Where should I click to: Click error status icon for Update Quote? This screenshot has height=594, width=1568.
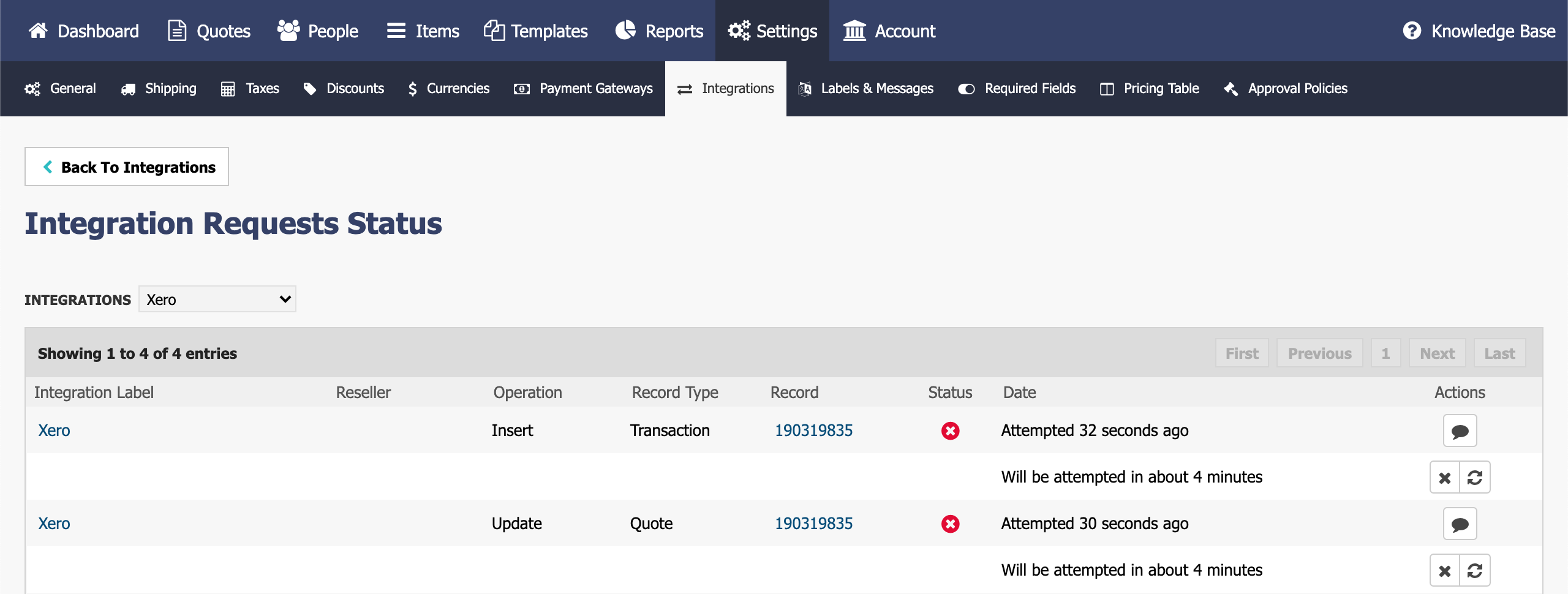(950, 524)
